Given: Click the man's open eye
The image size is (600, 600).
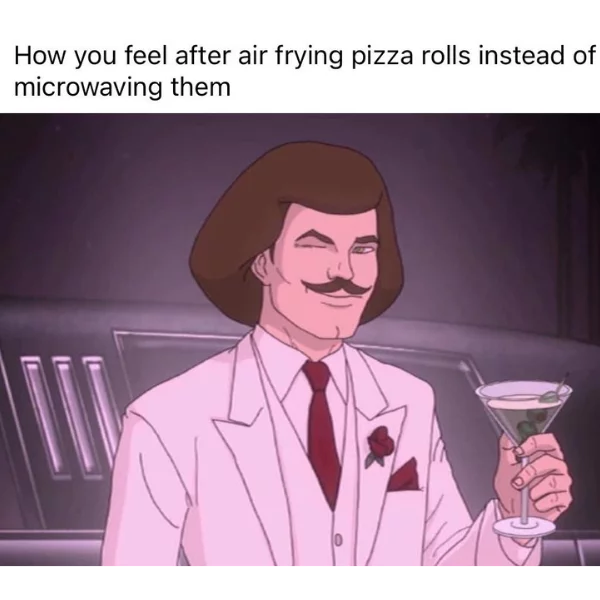Looking at the screenshot, I should pos(362,250).
